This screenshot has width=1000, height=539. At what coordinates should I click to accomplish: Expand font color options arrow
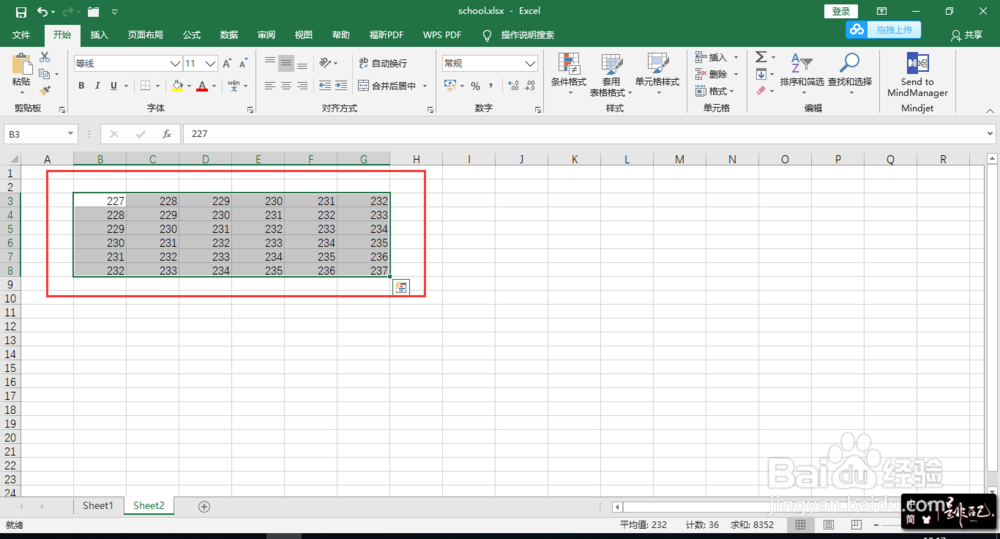coord(214,86)
